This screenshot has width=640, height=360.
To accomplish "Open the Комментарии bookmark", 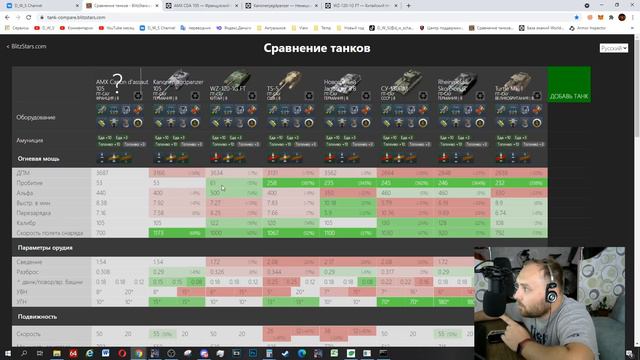I will (x=76, y=28).
